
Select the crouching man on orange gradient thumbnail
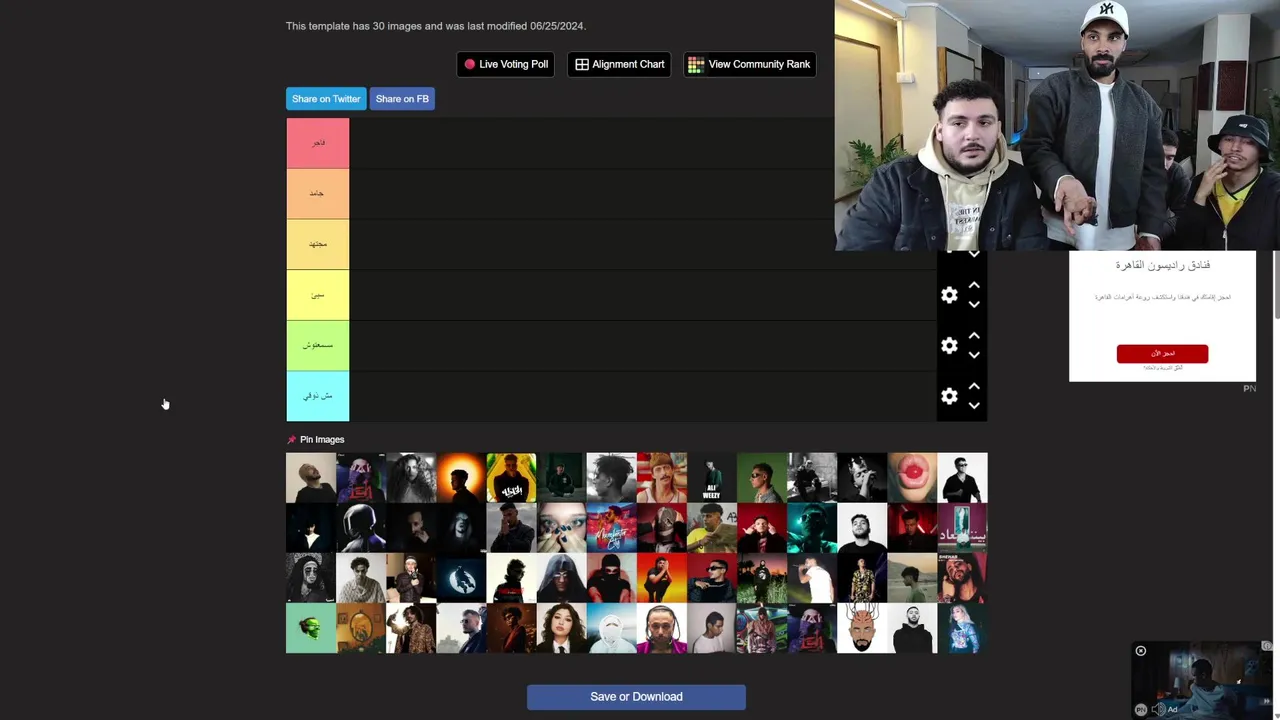tap(662, 578)
